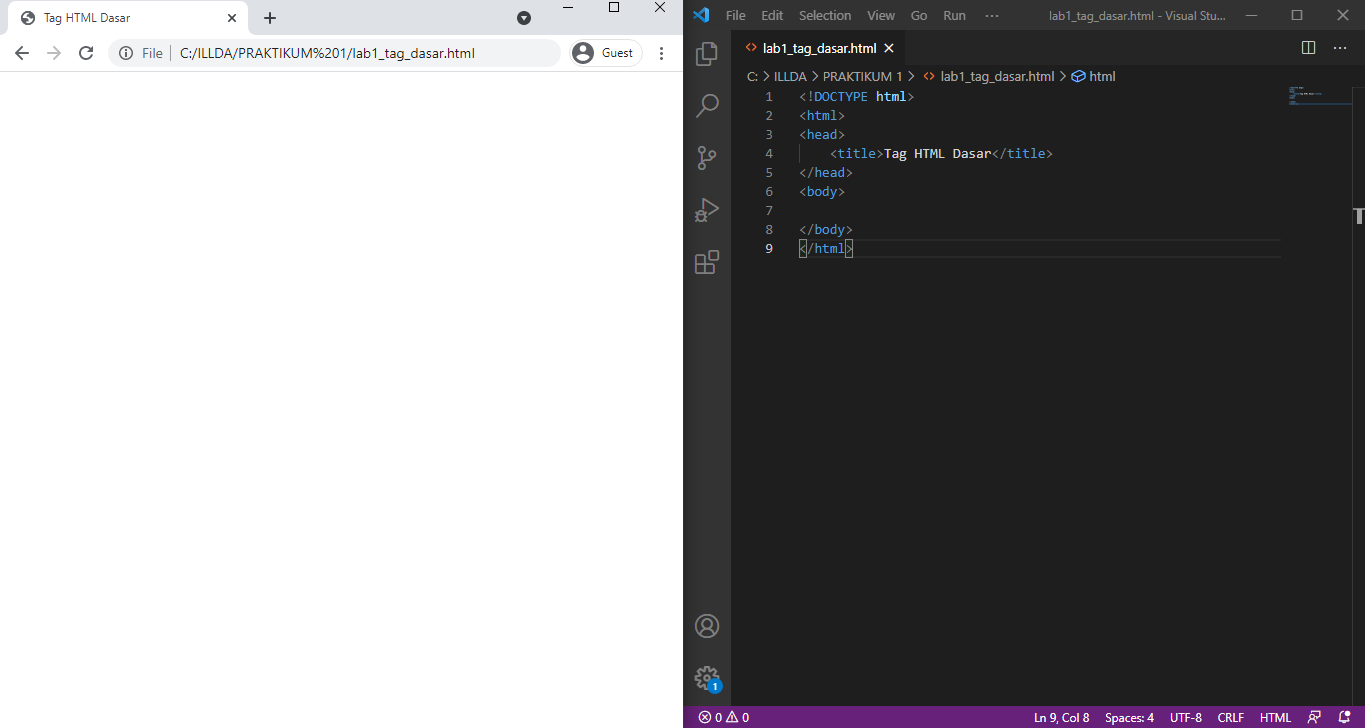The width and height of the screenshot is (1365, 728).
Task: Open the Extensions marketplace view
Action: (x=707, y=261)
